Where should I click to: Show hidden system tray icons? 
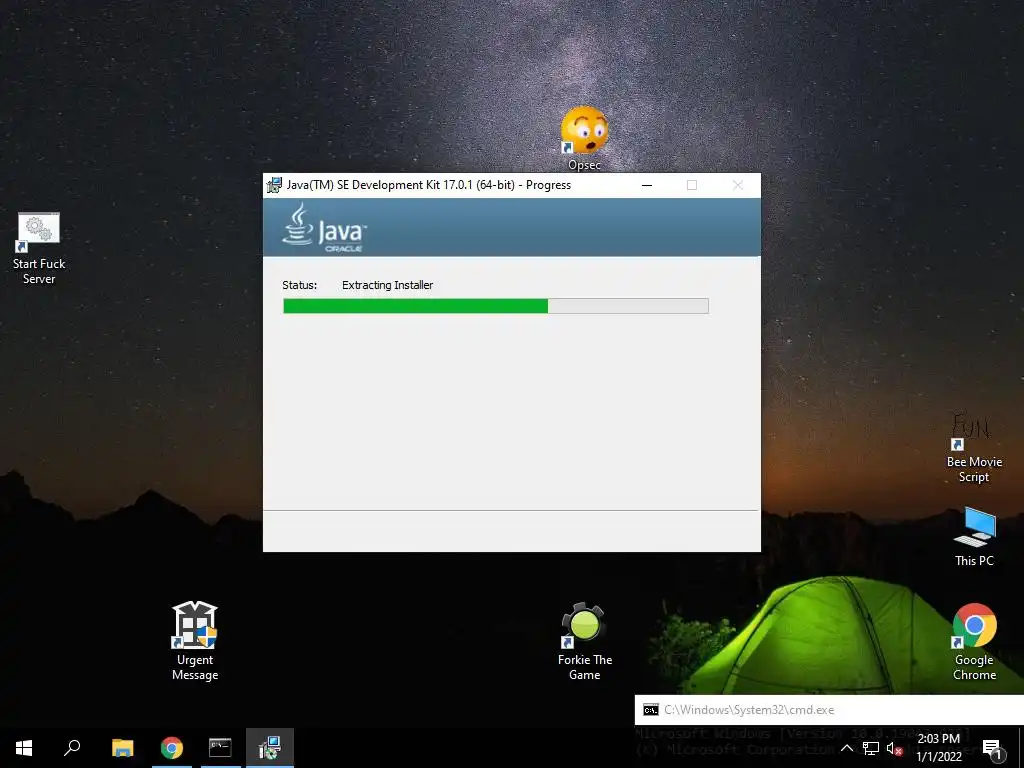click(846, 748)
